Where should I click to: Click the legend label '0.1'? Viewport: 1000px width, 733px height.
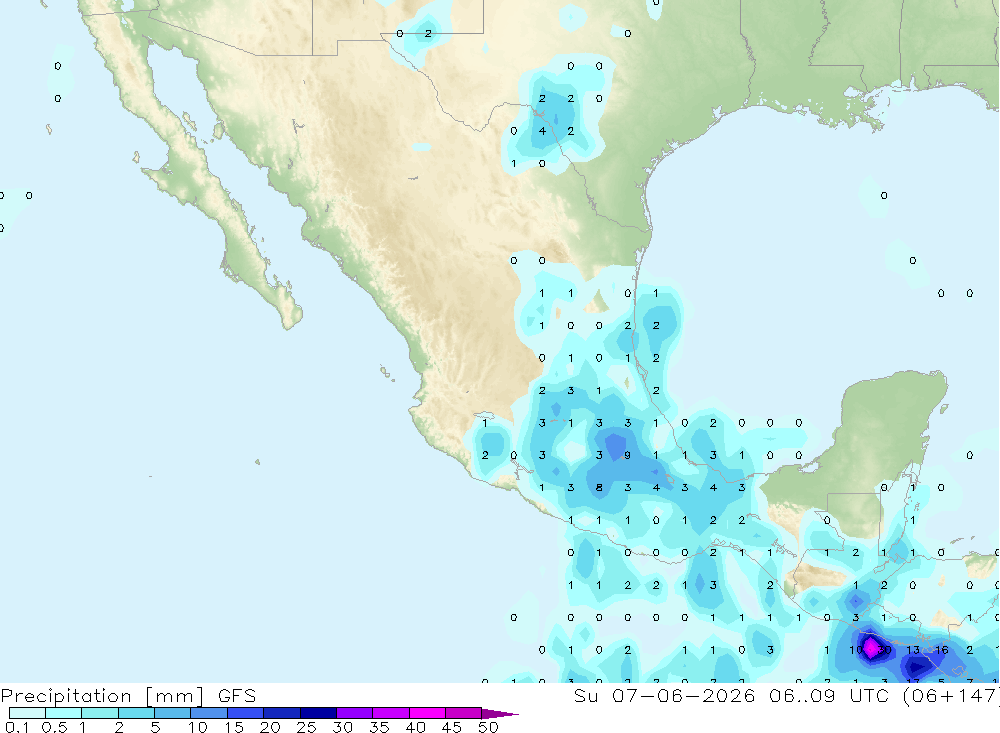coord(17,727)
